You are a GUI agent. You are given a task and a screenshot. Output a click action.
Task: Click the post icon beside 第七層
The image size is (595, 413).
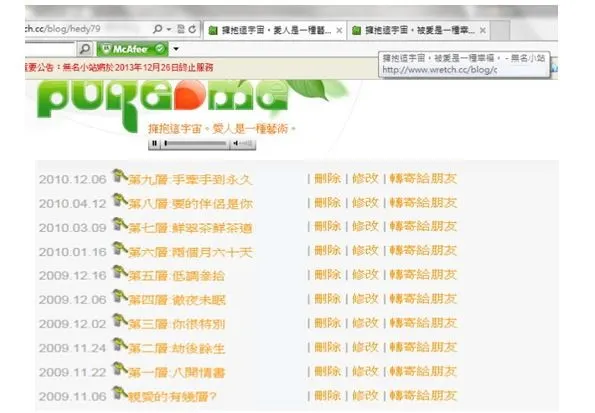point(120,225)
